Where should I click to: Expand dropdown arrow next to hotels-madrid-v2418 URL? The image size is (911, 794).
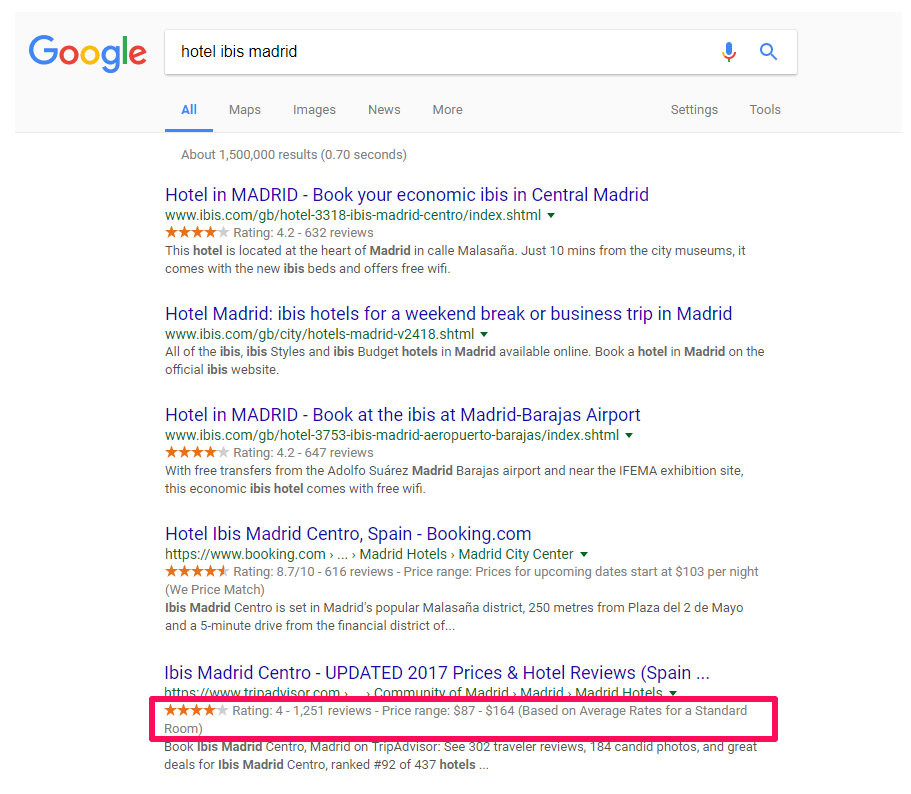point(484,335)
